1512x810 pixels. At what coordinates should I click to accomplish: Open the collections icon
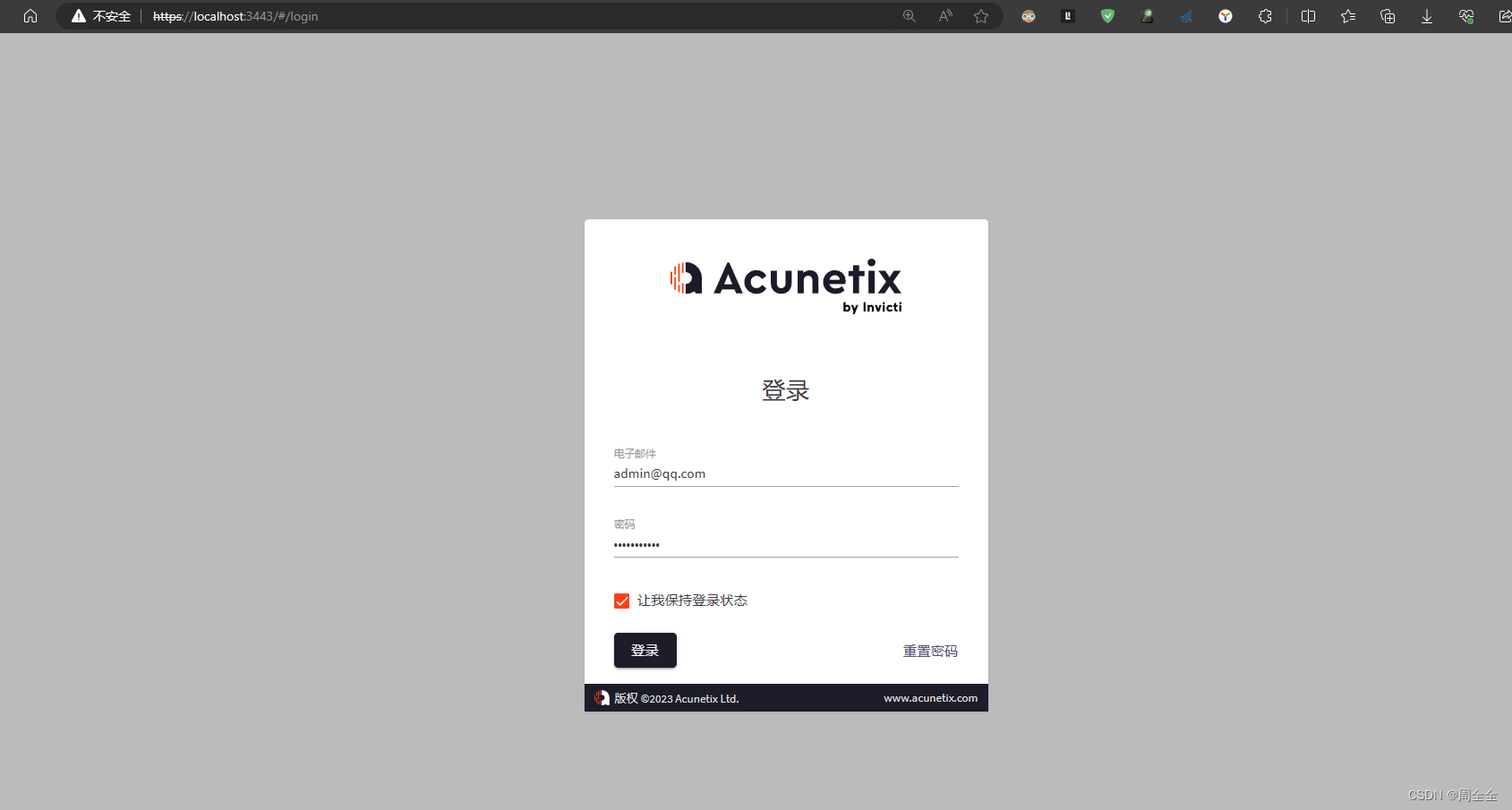[1388, 16]
